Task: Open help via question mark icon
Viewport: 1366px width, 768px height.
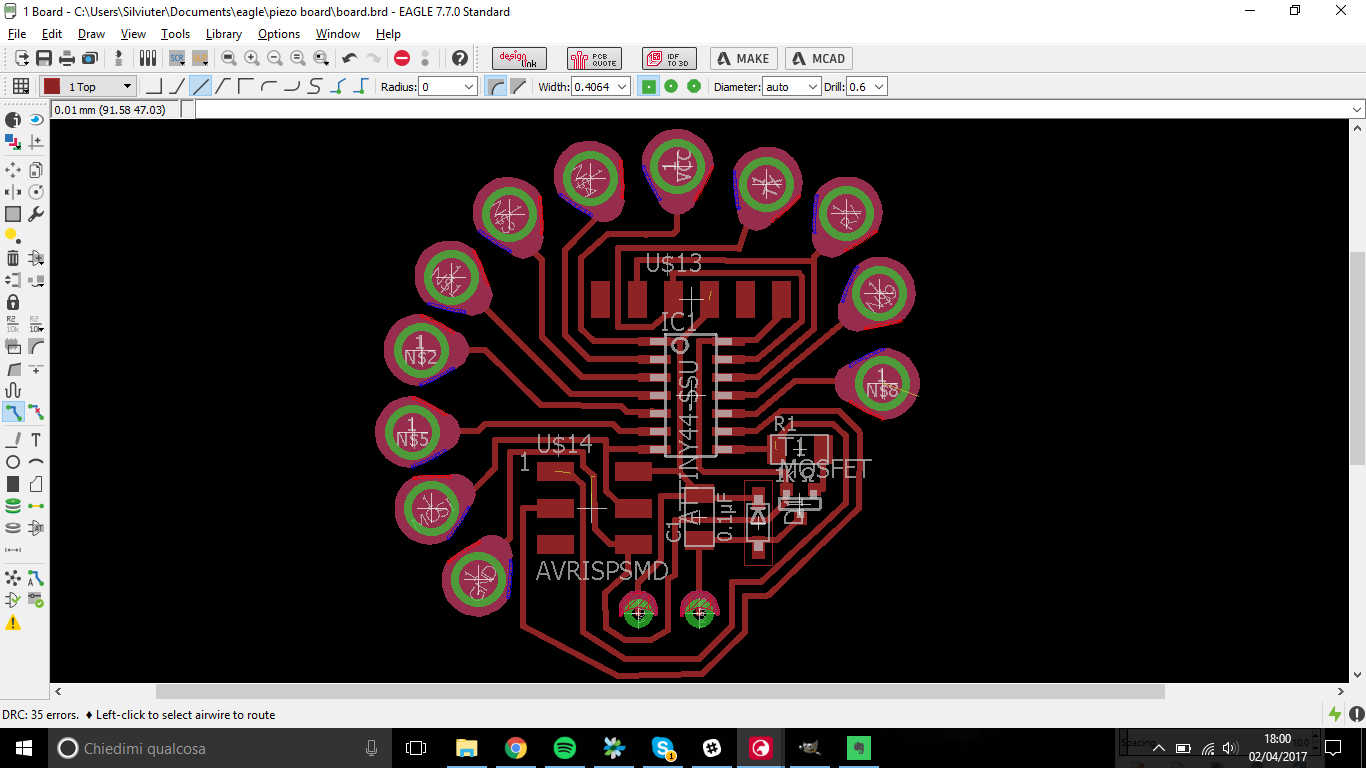Action: (x=459, y=59)
